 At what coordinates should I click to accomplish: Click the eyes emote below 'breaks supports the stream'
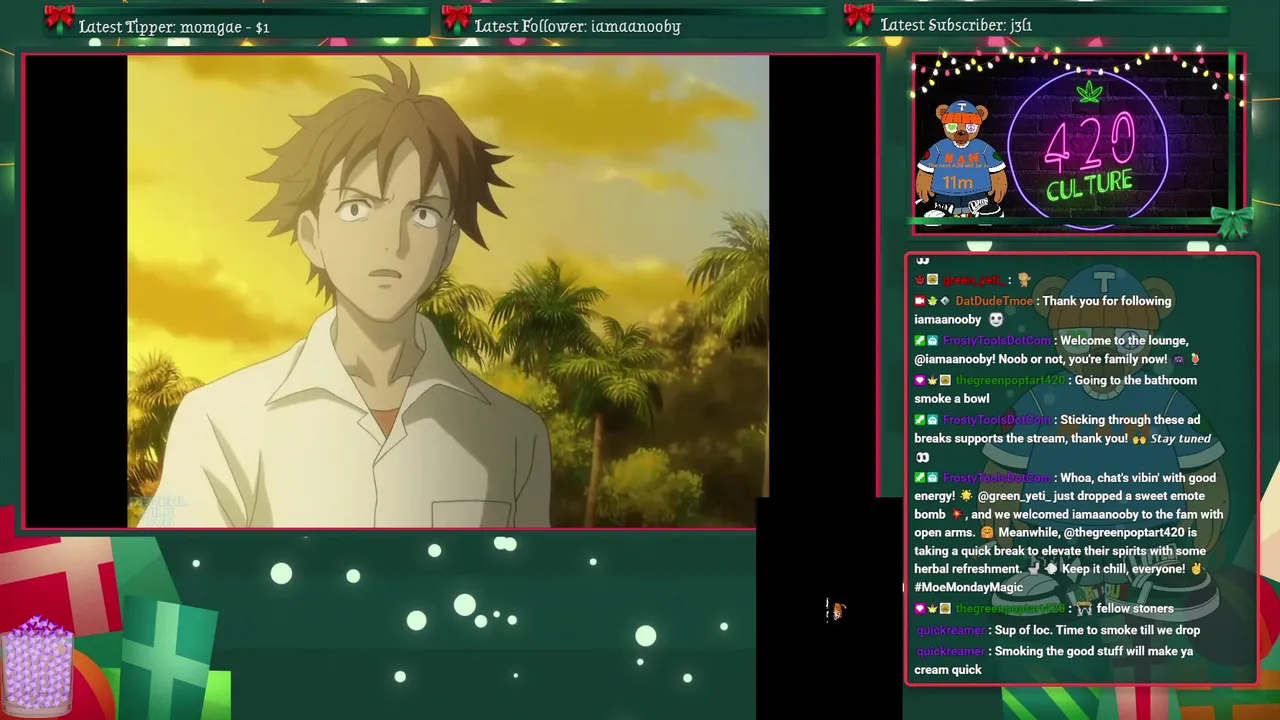[x=923, y=458]
